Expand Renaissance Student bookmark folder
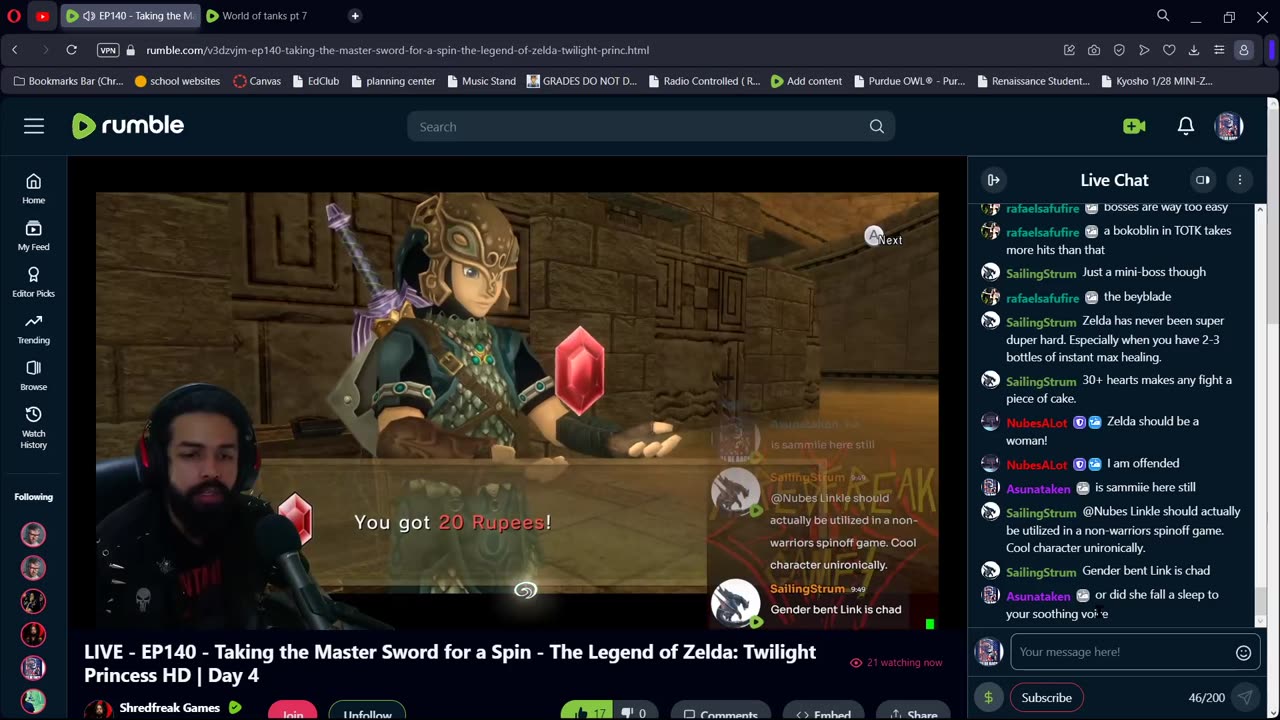1280x720 pixels. (1033, 81)
